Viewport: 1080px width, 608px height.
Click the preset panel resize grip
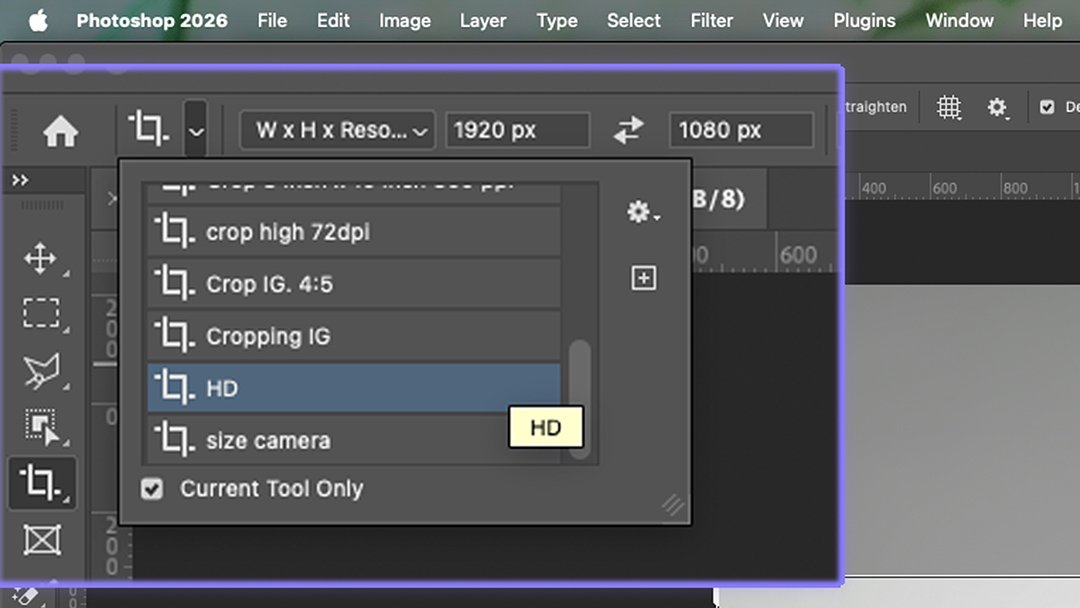point(674,506)
